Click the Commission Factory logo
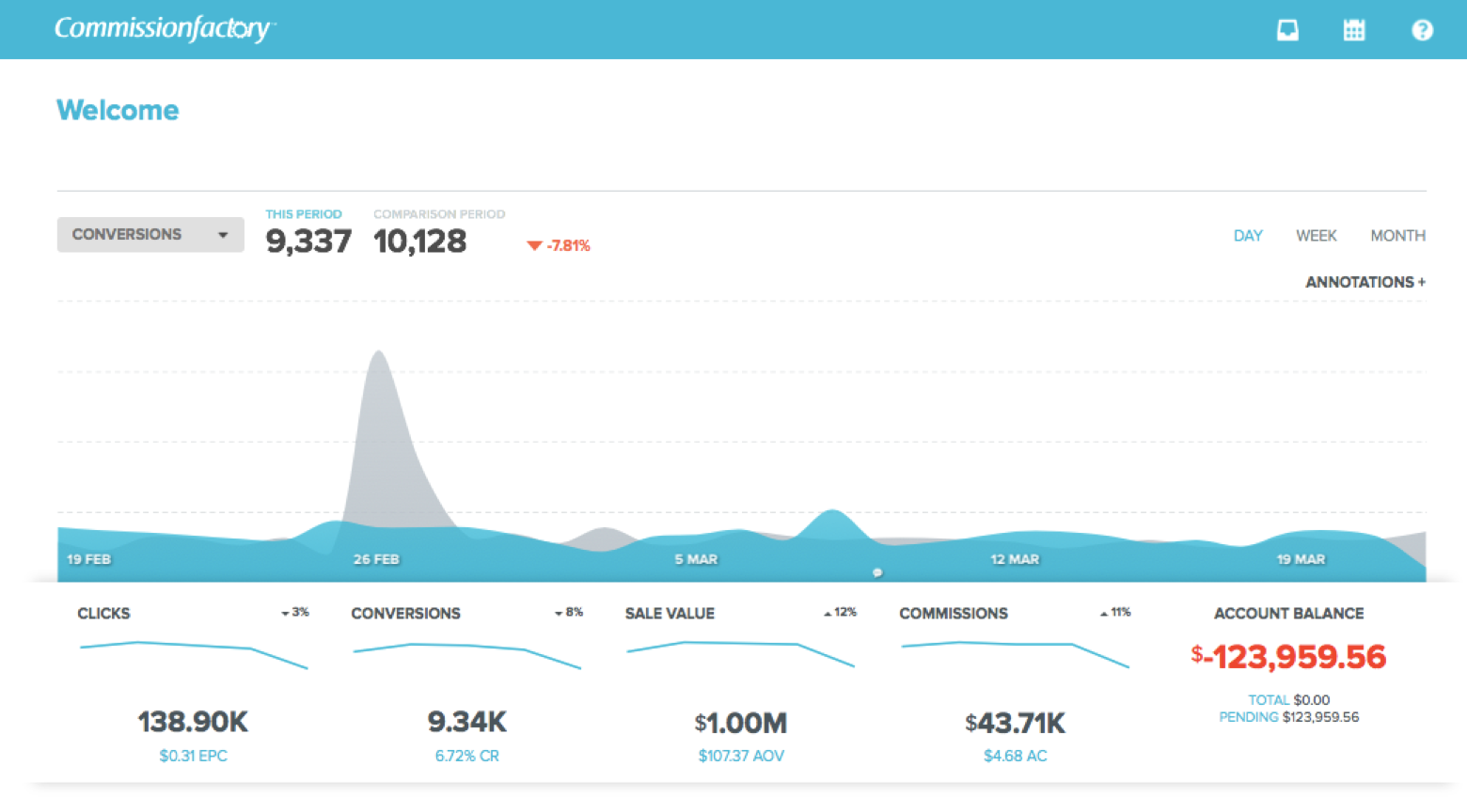Viewport: 1467px width, 812px height. point(164,28)
